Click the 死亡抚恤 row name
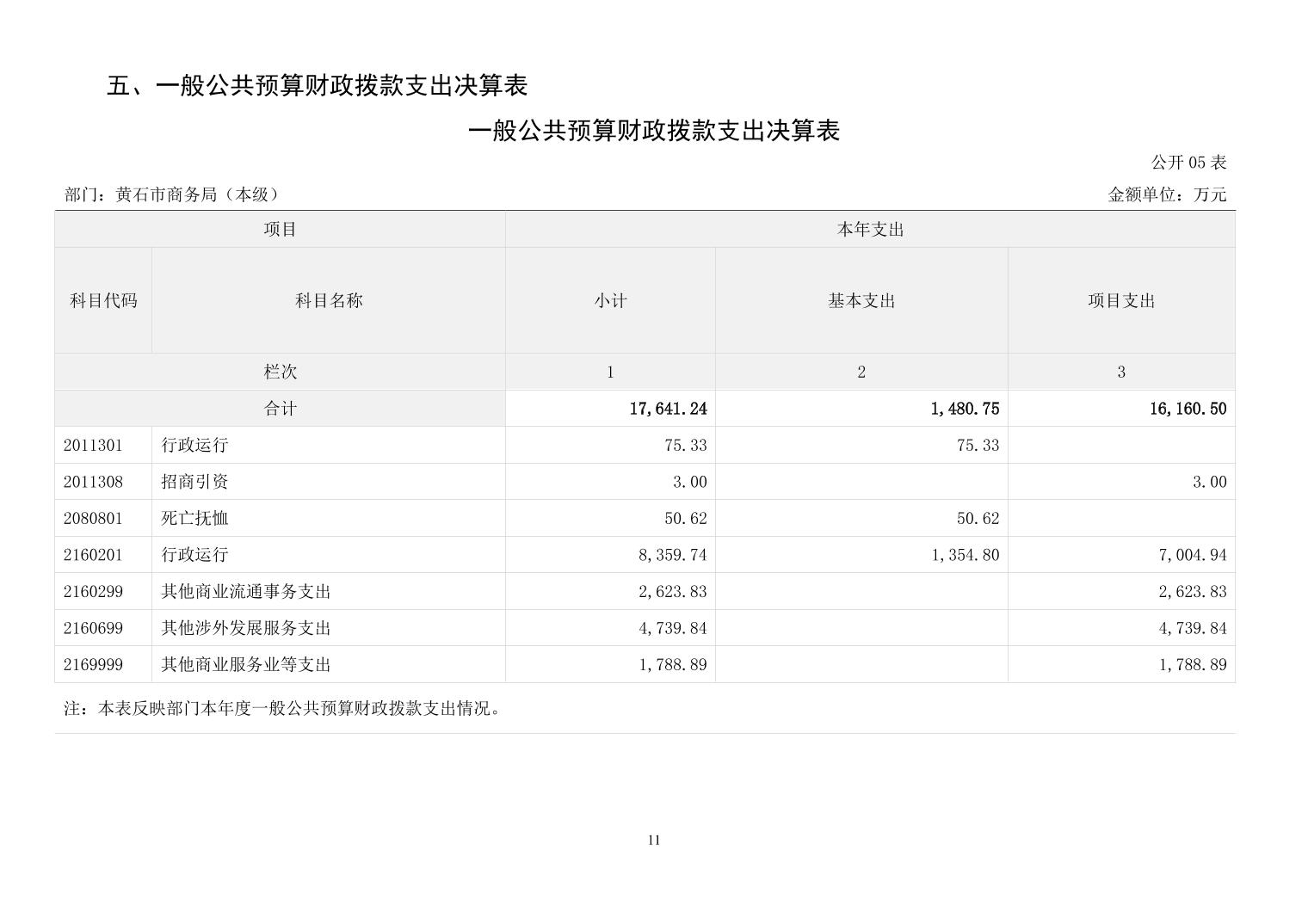 tap(195, 519)
